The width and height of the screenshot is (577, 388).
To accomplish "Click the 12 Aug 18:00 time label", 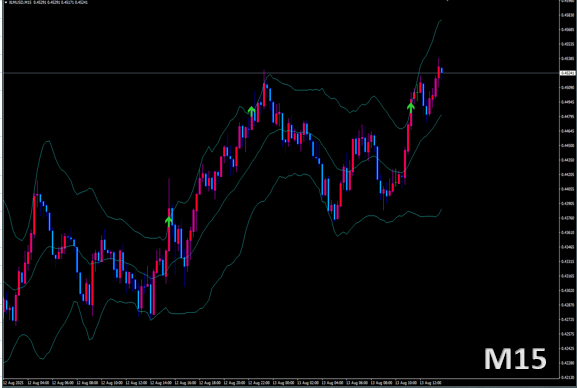I will tap(210, 383).
